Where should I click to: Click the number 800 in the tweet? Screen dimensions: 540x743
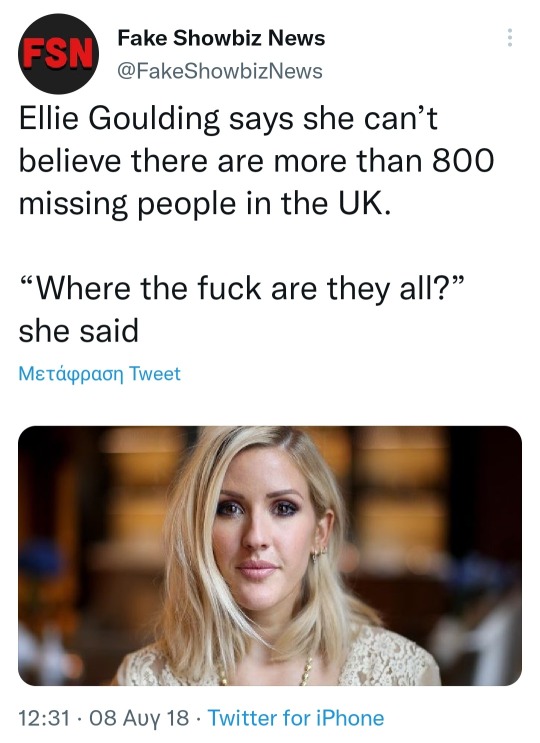[463, 161]
